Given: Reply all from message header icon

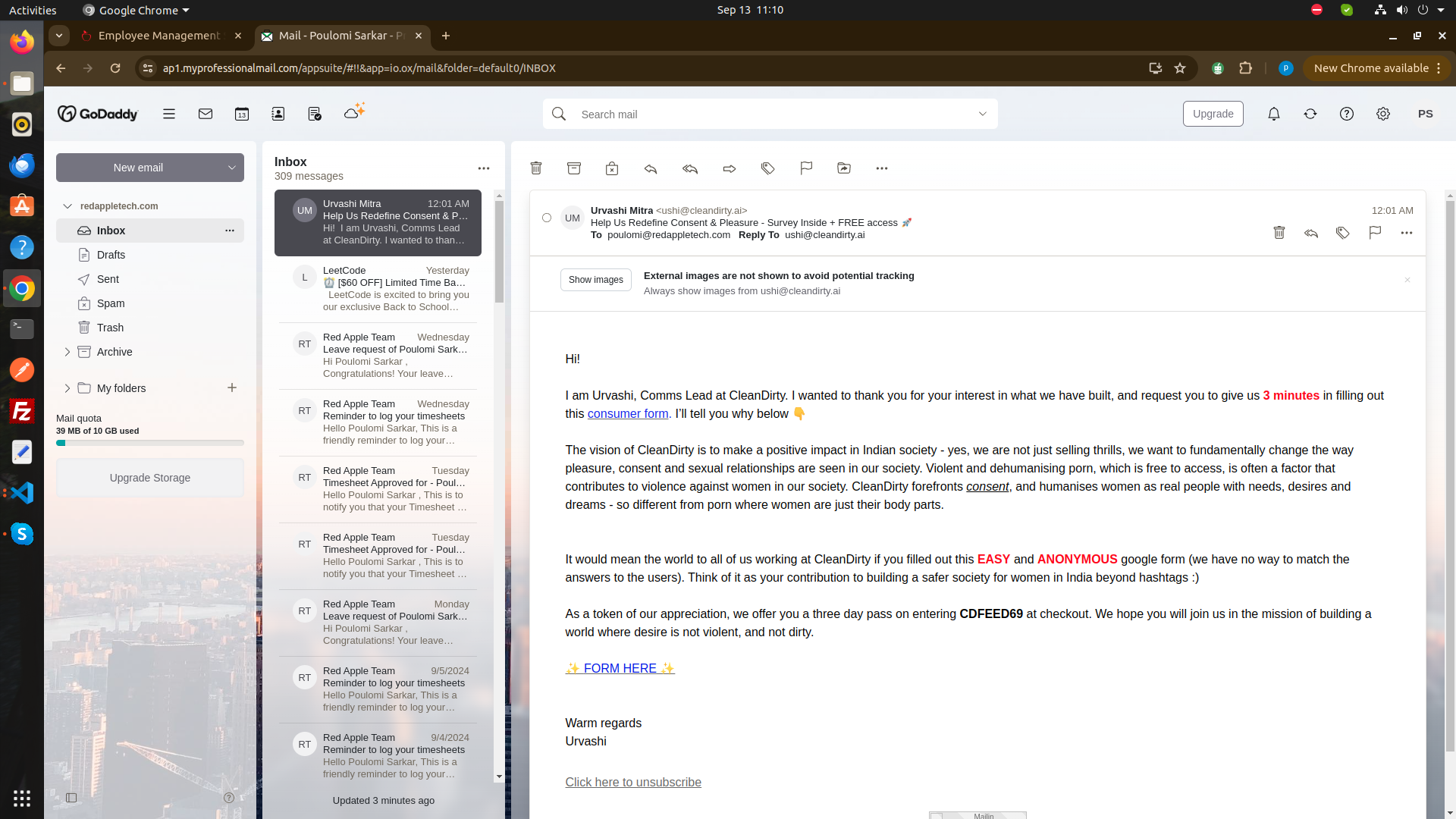Looking at the screenshot, I should pyautogui.click(x=1311, y=233).
